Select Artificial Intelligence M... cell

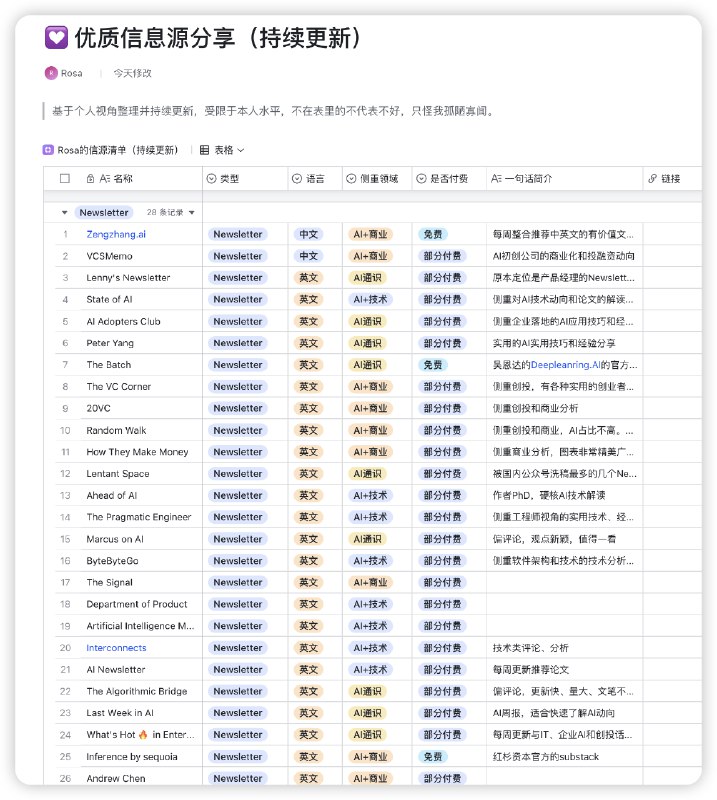[141, 626]
